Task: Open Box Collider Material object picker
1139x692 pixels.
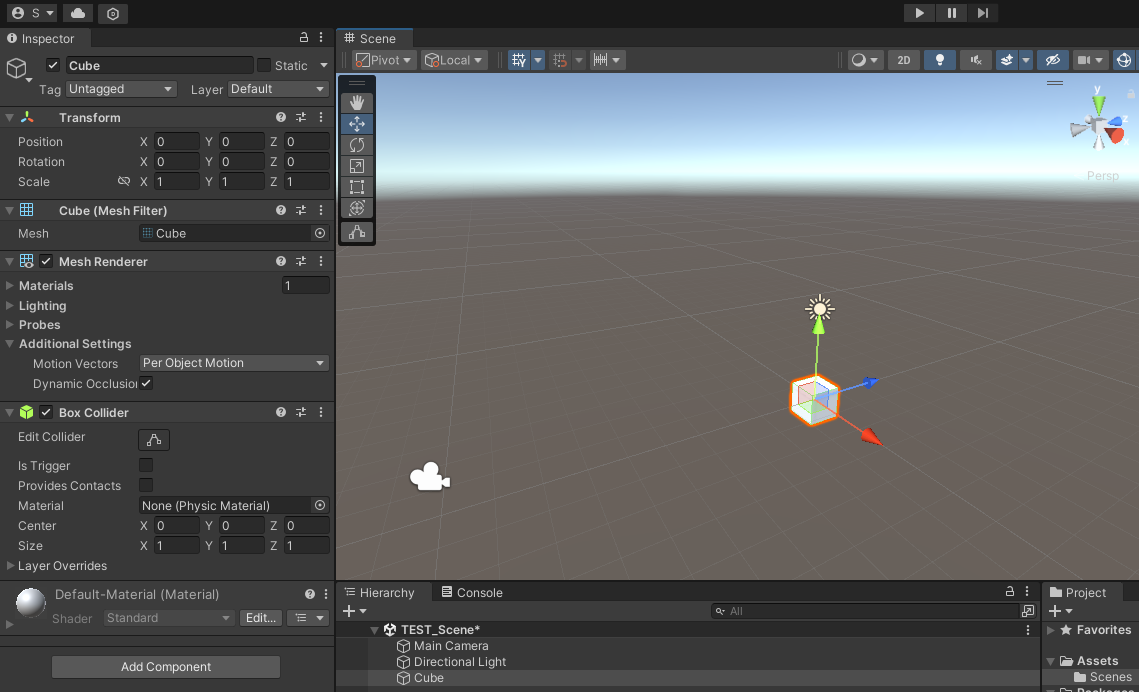Action: coord(320,505)
